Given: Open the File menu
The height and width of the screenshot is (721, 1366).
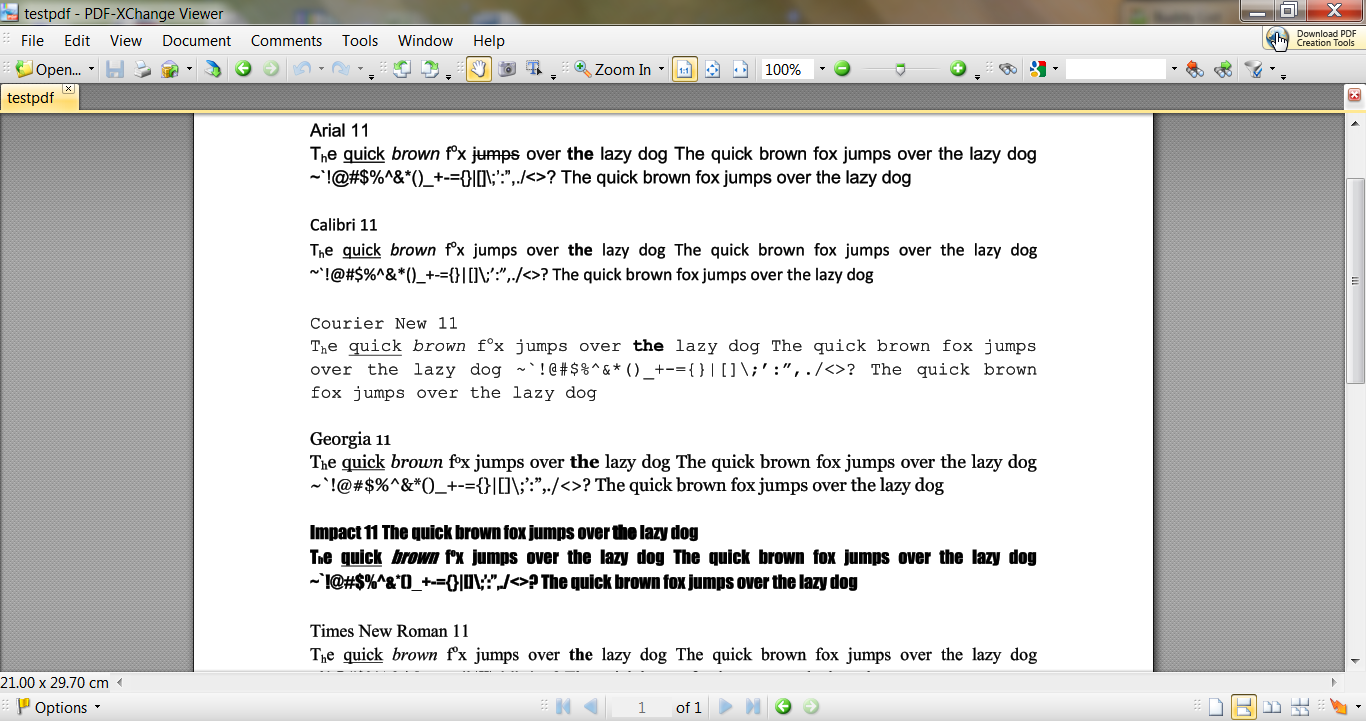Looking at the screenshot, I should (x=32, y=41).
